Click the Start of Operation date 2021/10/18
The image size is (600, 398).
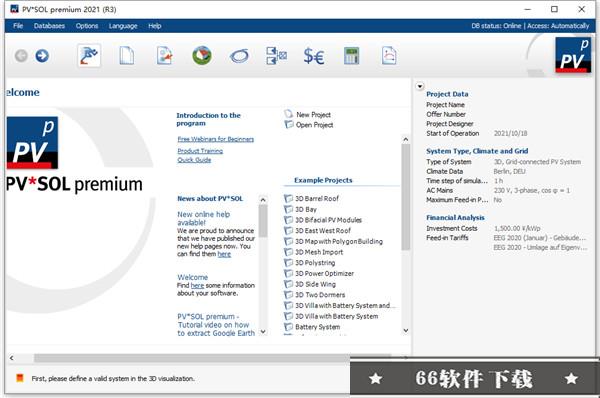coord(510,133)
